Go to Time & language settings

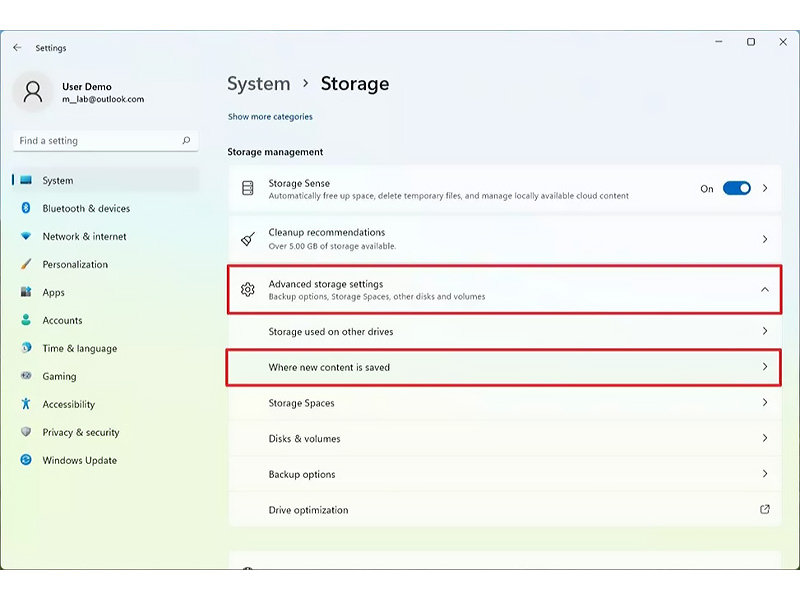(x=105, y=348)
